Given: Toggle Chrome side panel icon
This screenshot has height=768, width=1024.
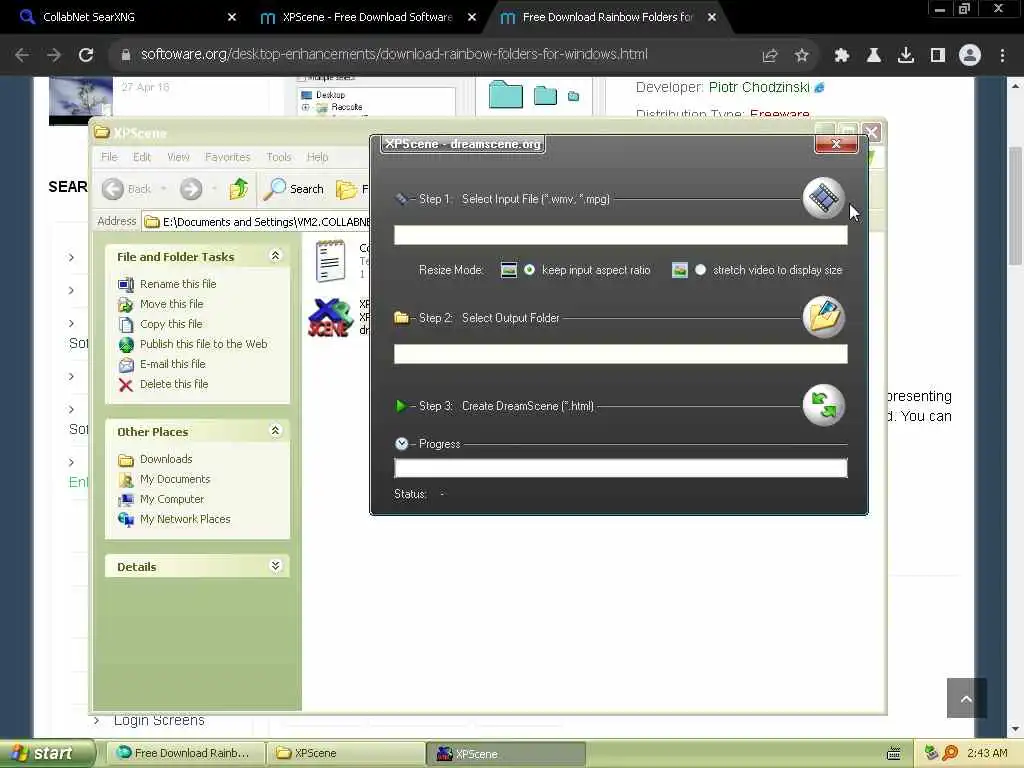Looking at the screenshot, I should coord(938,55).
